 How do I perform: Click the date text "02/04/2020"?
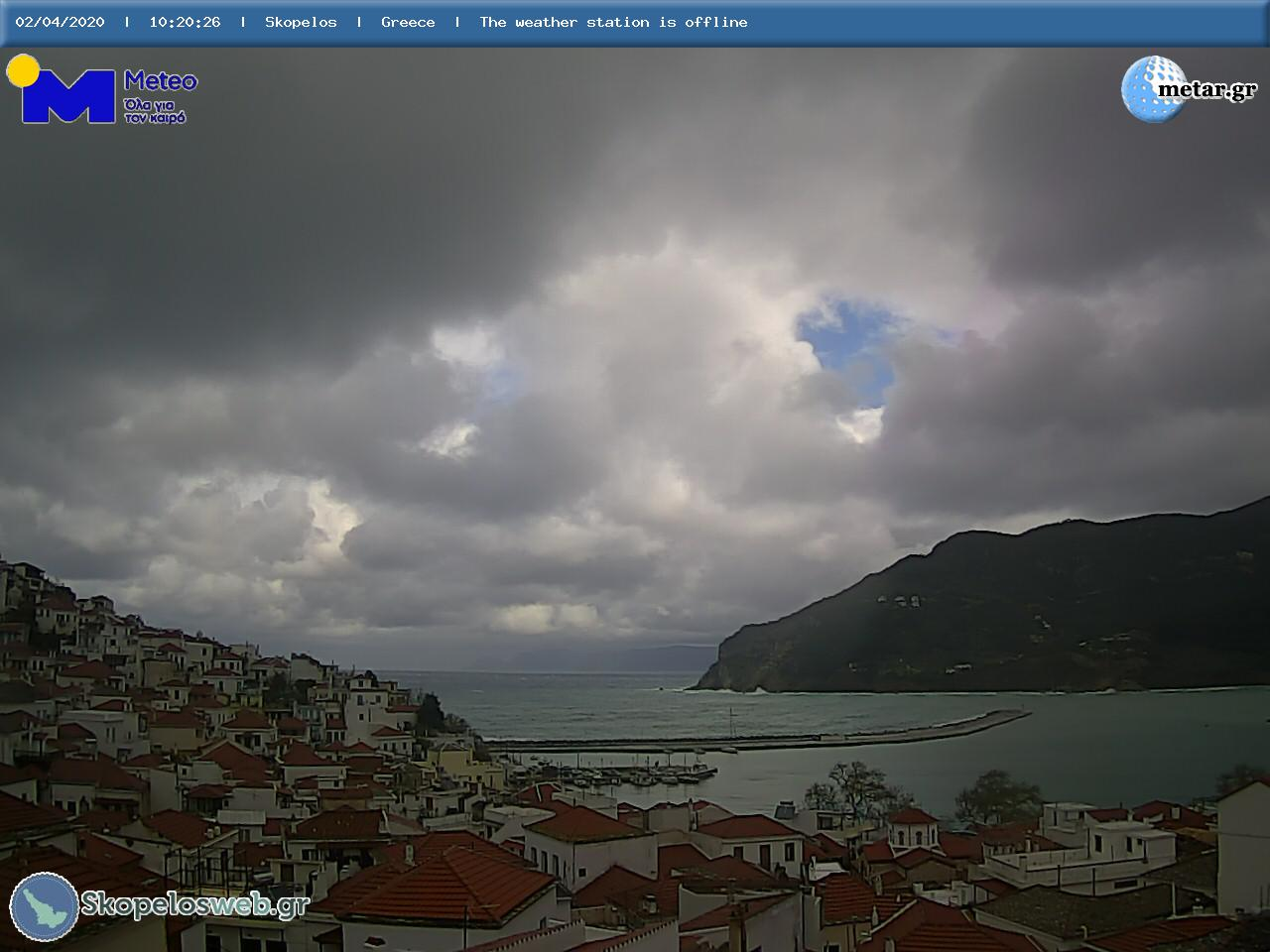click(60, 22)
